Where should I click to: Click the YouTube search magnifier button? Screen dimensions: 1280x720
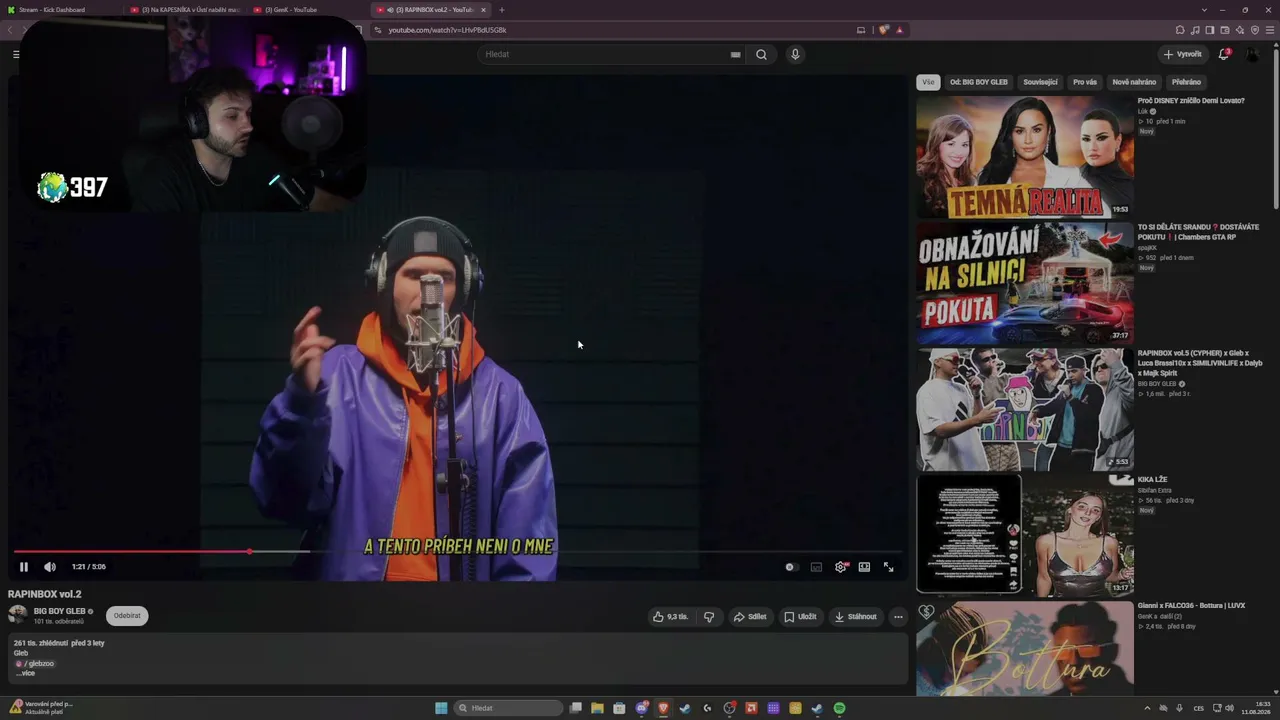[x=761, y=54]
